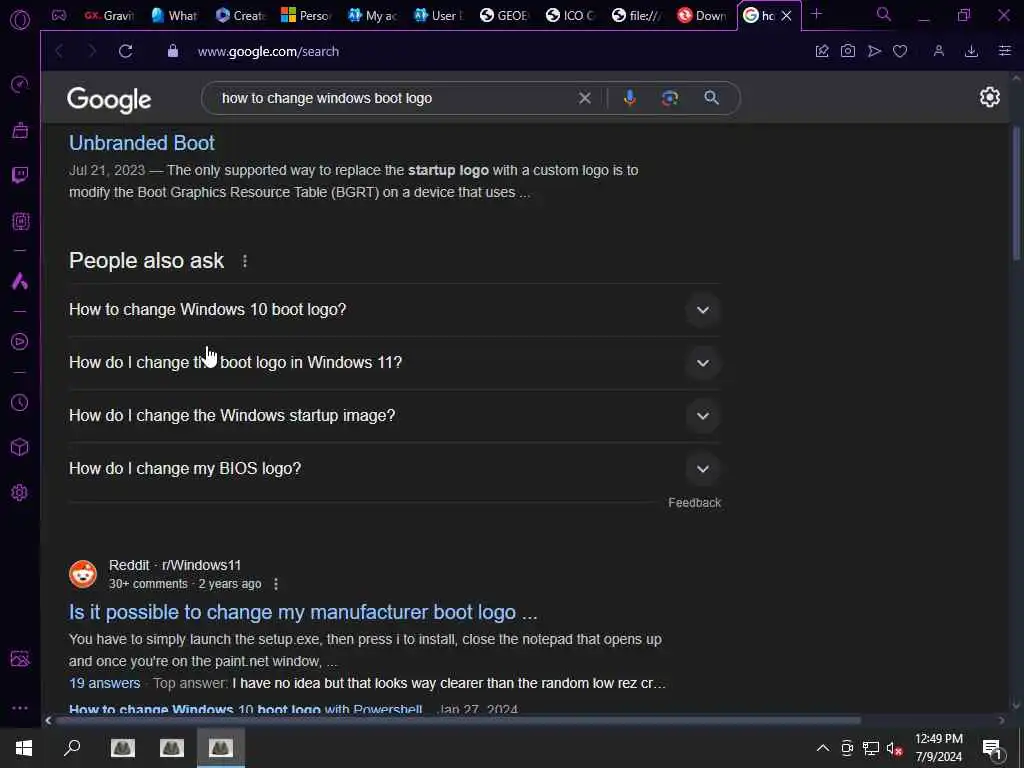Open the Aria AI sidebar icon
Screen dimensions: 1024x768
point(20,281)
